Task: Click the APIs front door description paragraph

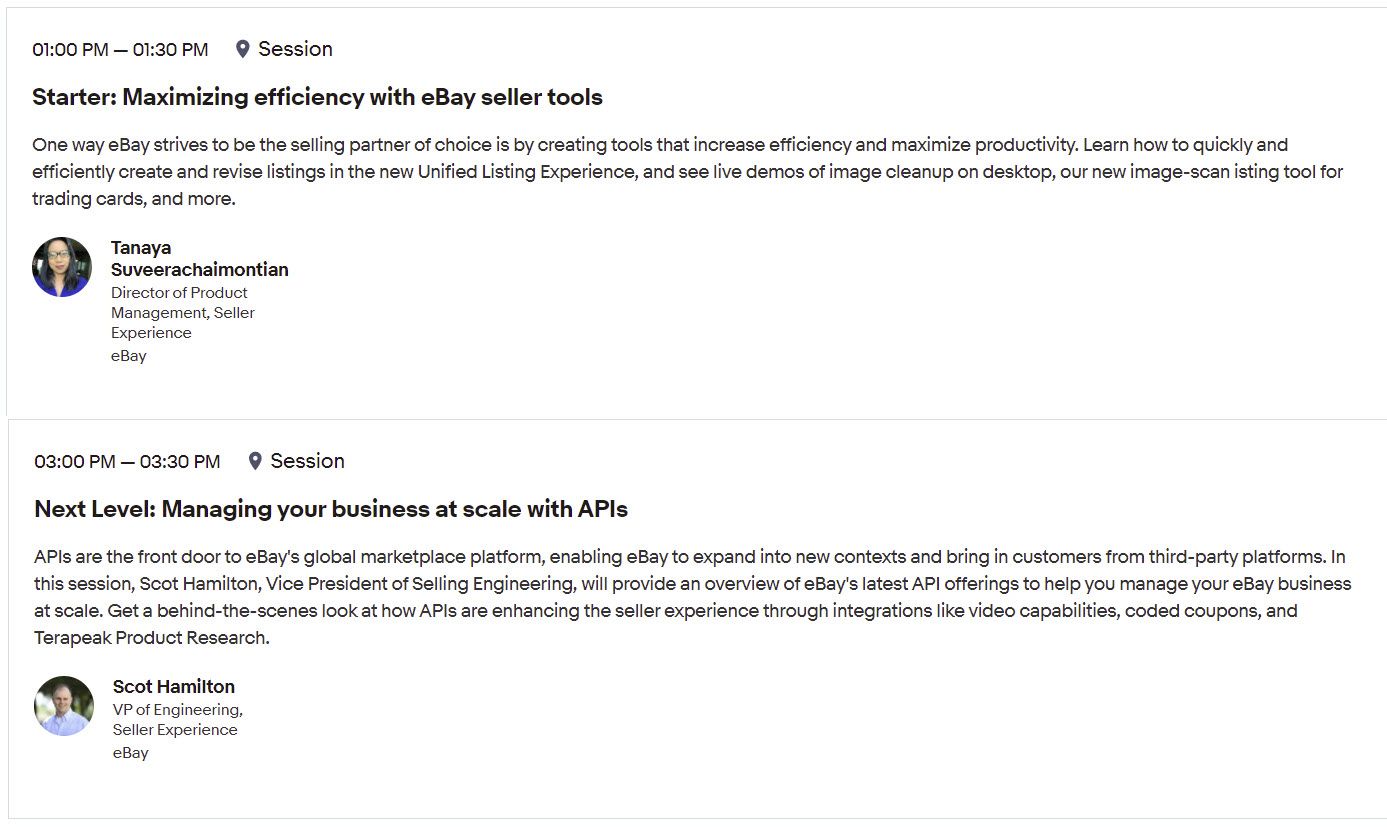Action: click(693, 597)
